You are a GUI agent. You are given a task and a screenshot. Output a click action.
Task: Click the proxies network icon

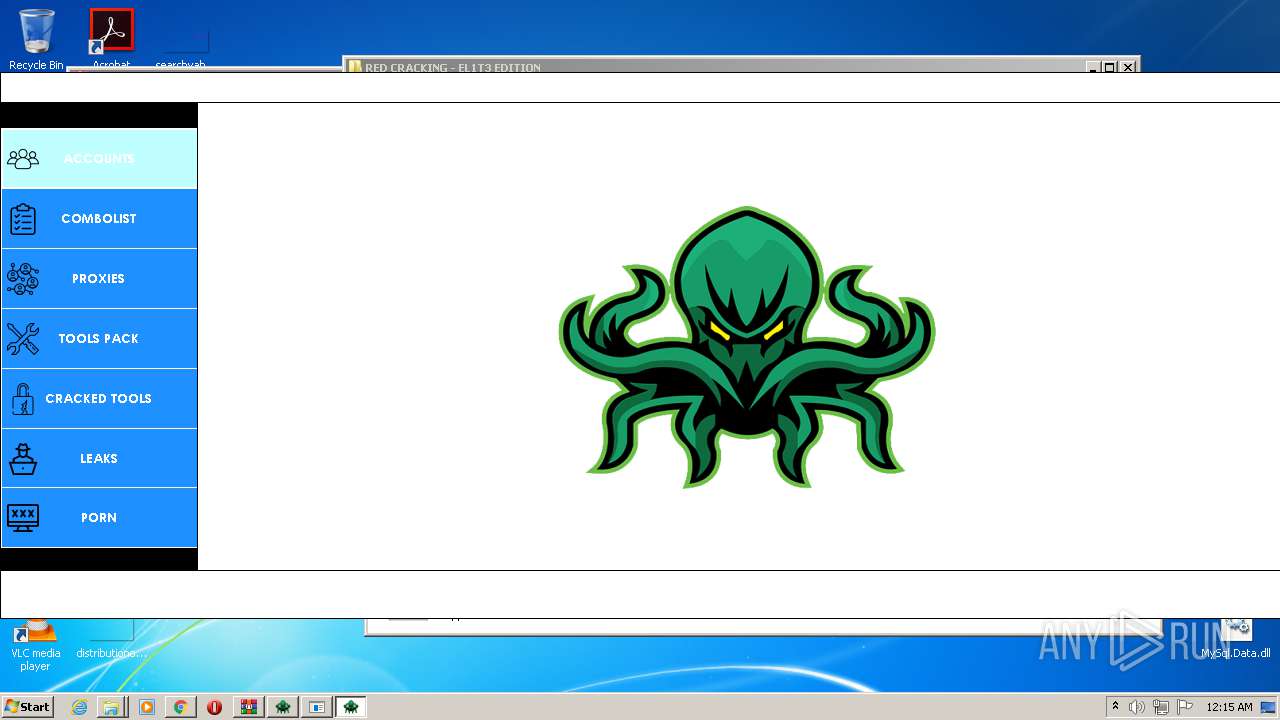tap(23, 279)
